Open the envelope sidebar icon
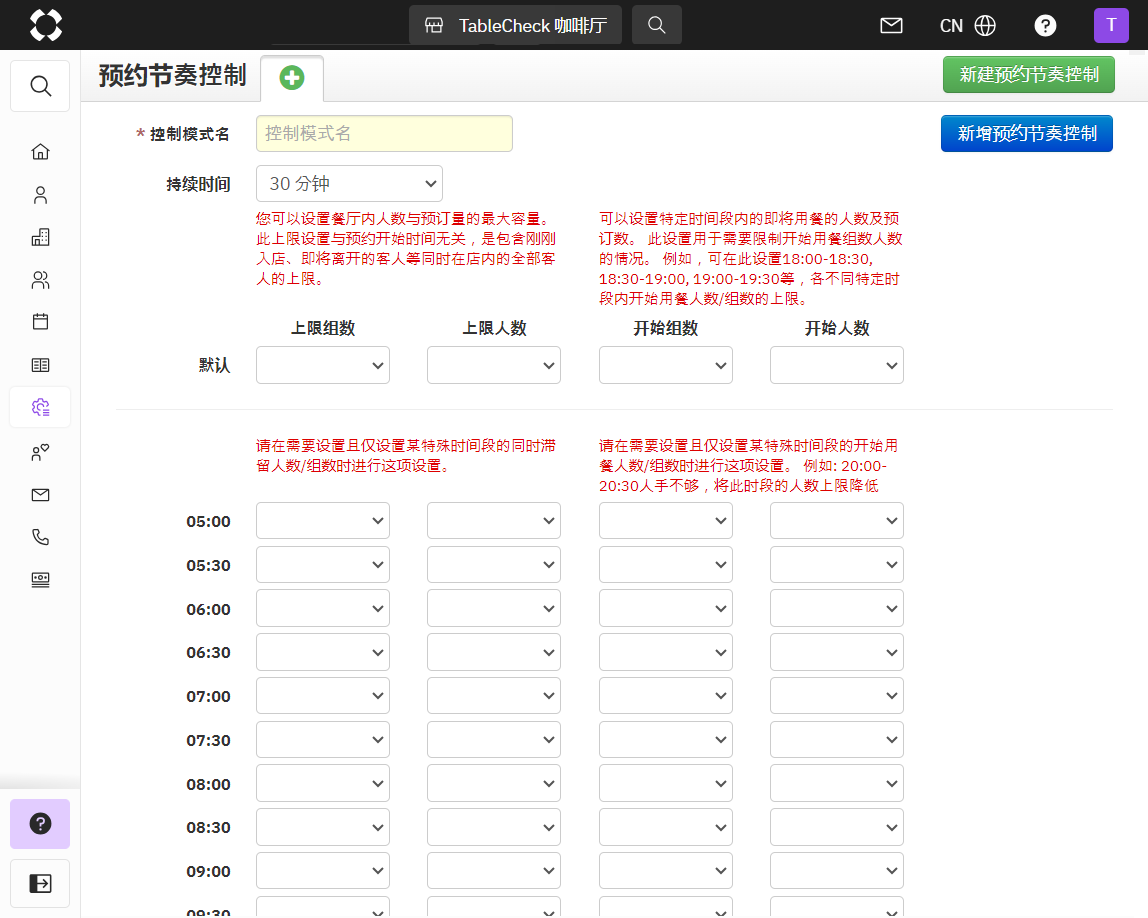Viewport: 1148px width, 918px height. click(40, 495)
